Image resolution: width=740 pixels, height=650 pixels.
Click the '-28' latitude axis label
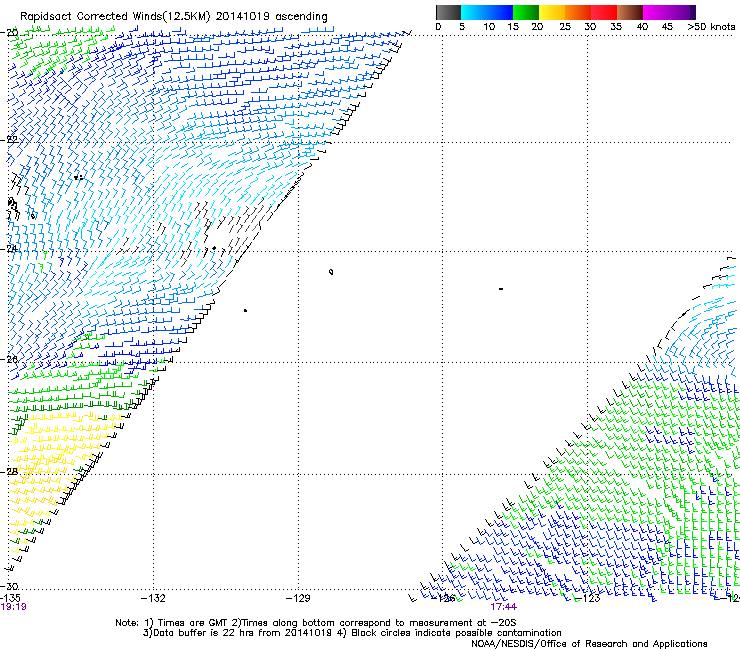9,472
